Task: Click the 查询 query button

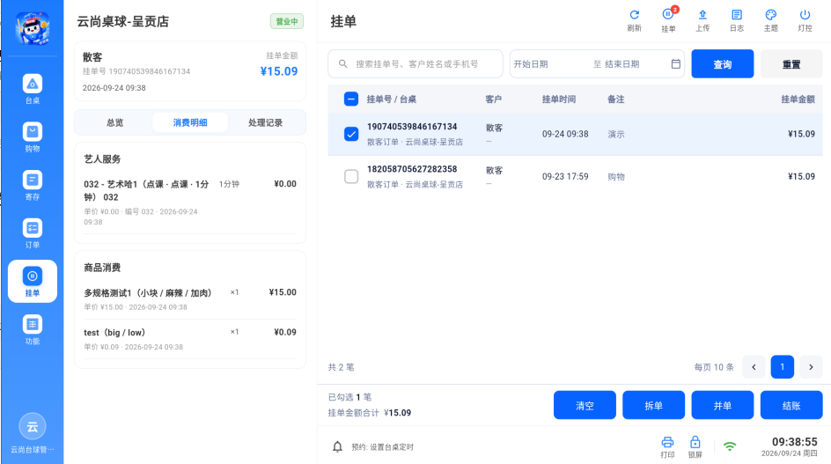Action: [722, 64]
